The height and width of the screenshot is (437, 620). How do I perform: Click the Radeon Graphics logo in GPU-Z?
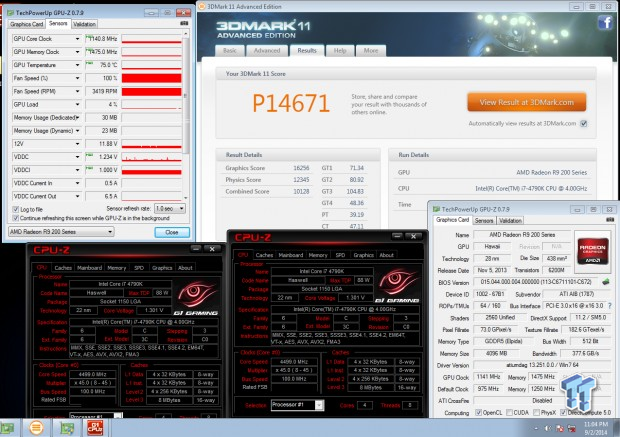click(593, 252)
